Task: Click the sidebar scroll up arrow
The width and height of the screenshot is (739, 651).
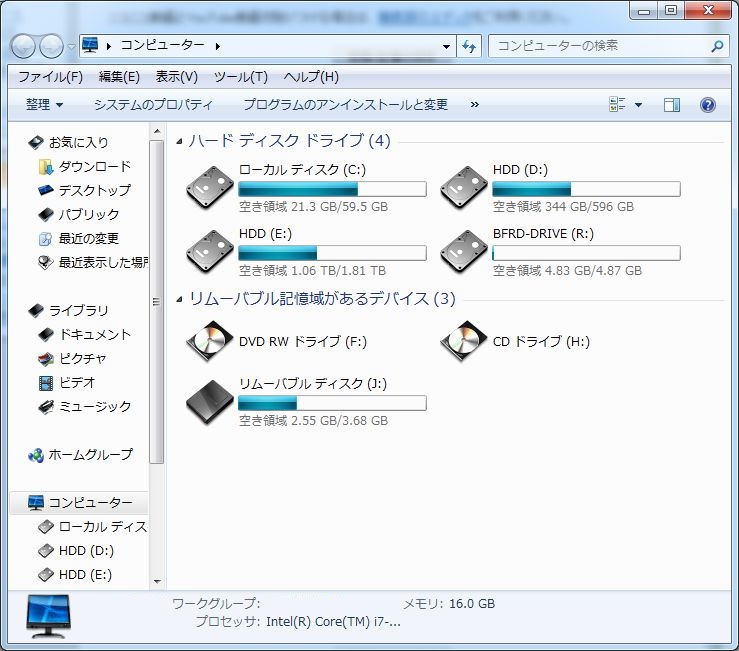Action: point(157,131)
